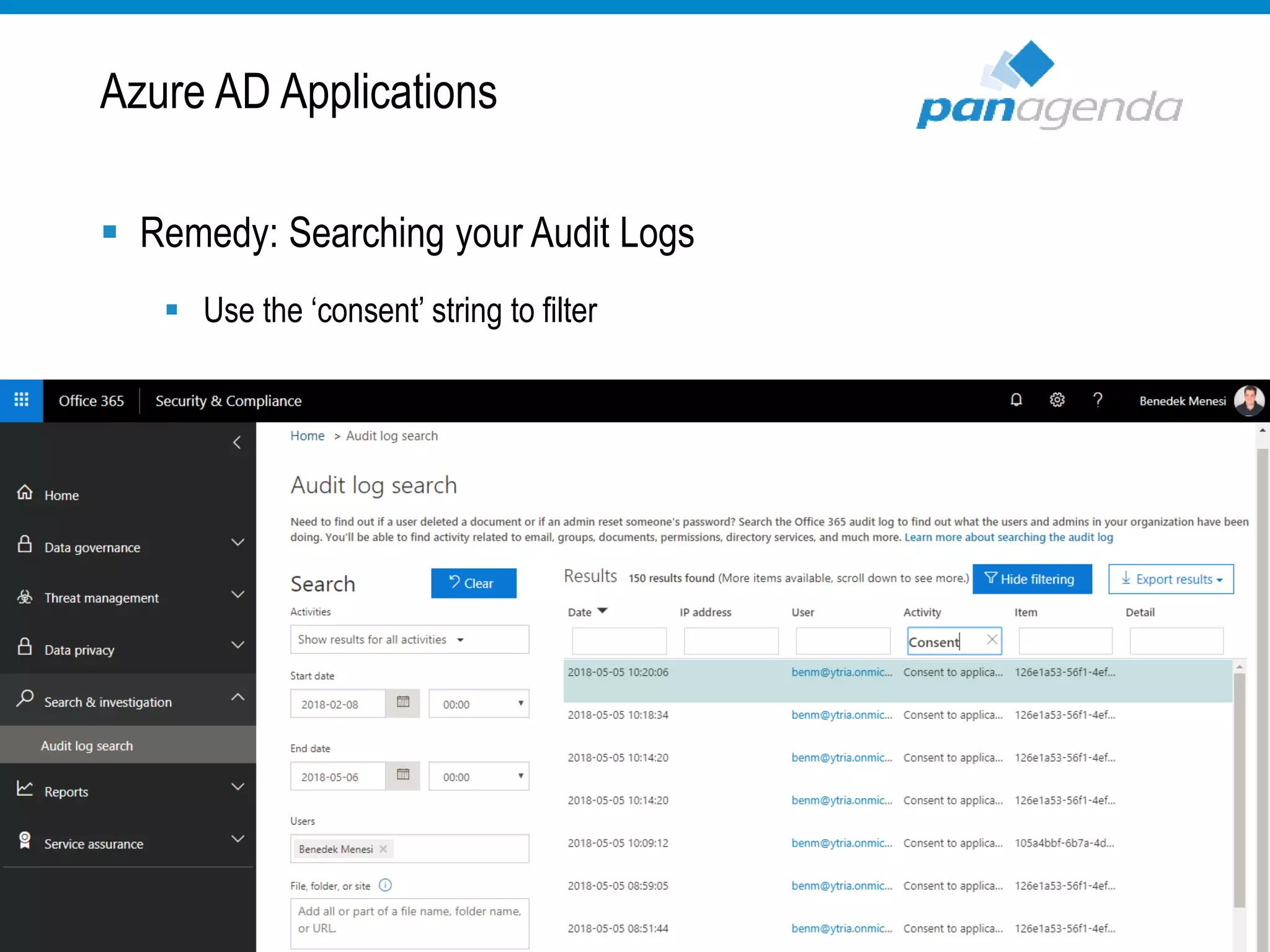This screenshot has height=952, width=1270.
Task: Sort by the Date column arrow
Action: pyautogui.click(x=602, y=611)
